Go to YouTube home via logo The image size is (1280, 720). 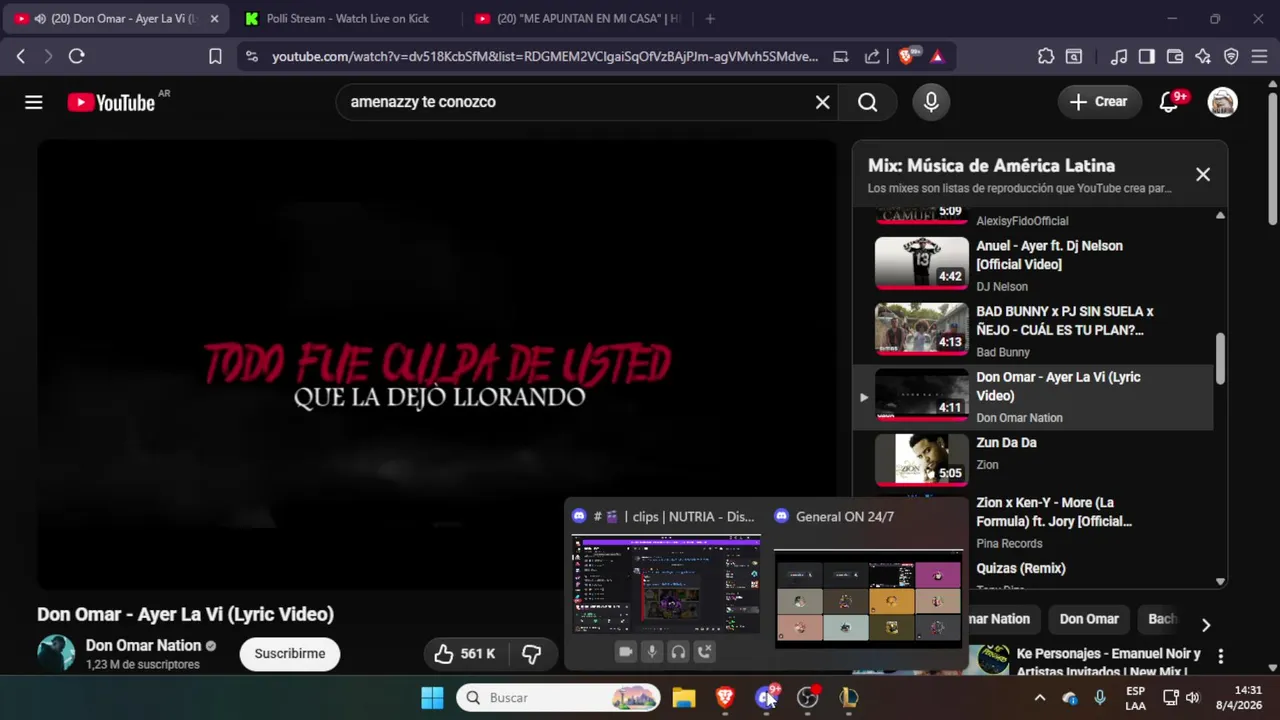tap(111, 102)
